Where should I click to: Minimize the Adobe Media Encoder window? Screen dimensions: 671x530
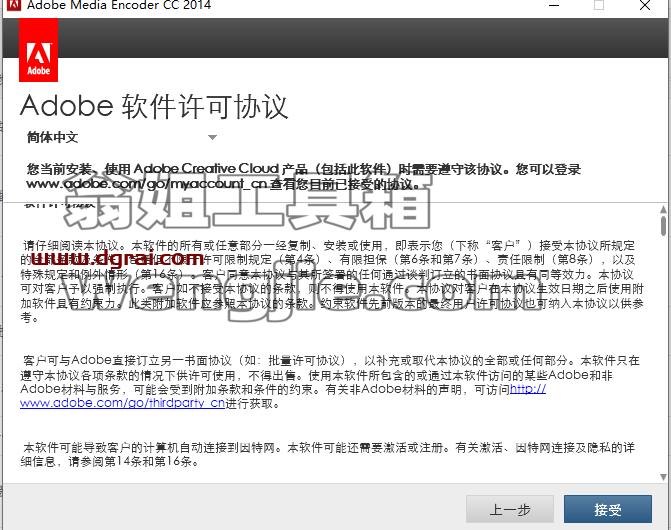(554, 5)
